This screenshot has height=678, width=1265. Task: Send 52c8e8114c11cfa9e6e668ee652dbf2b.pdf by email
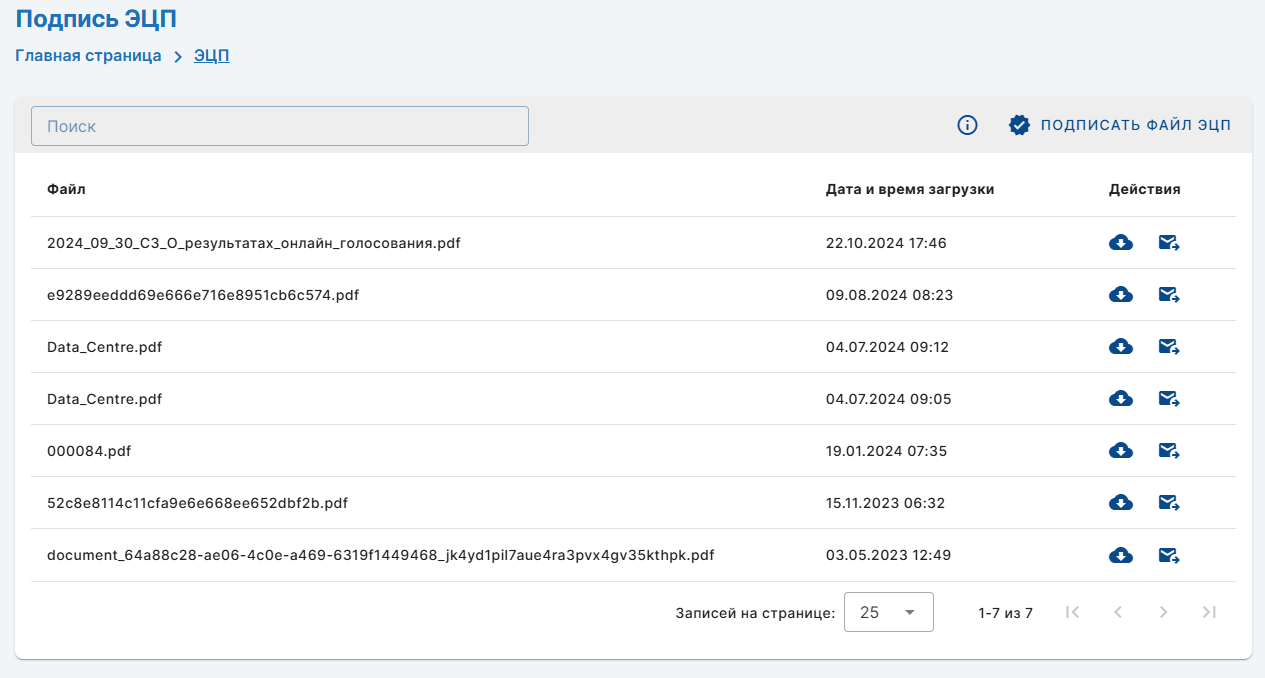coord(1169,503)
